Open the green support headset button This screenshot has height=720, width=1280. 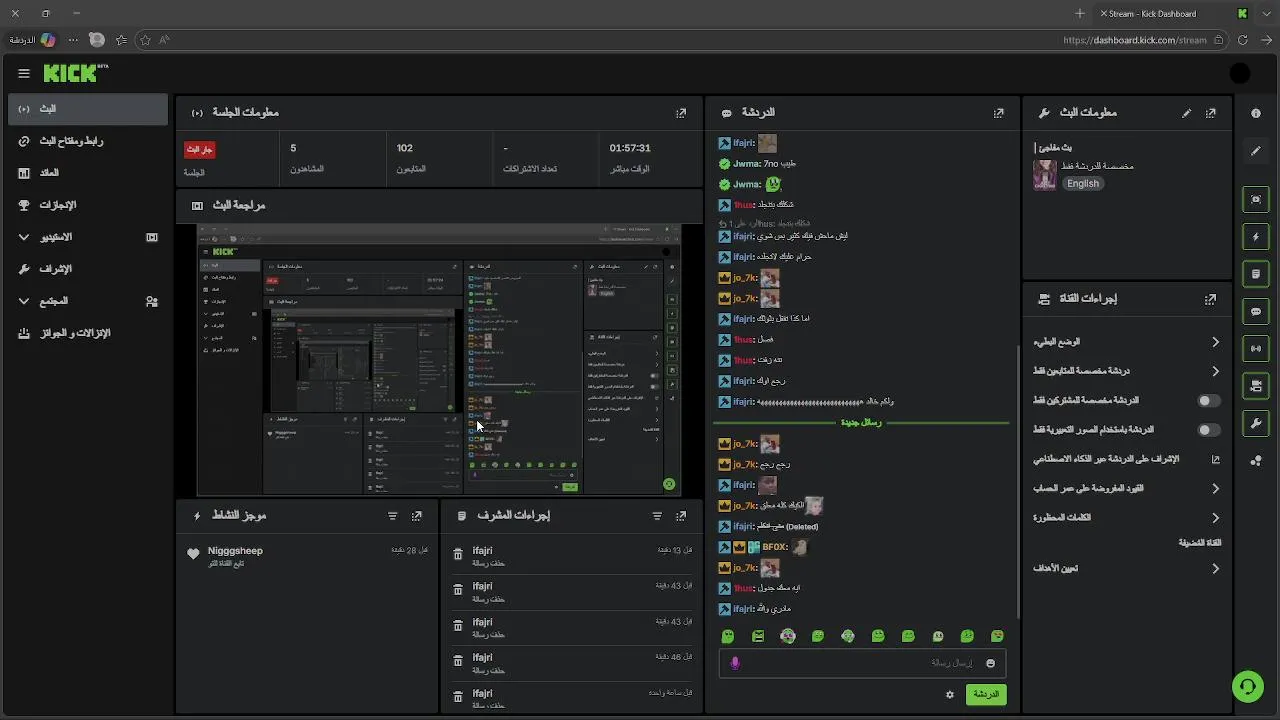(x=1247, y=686)
